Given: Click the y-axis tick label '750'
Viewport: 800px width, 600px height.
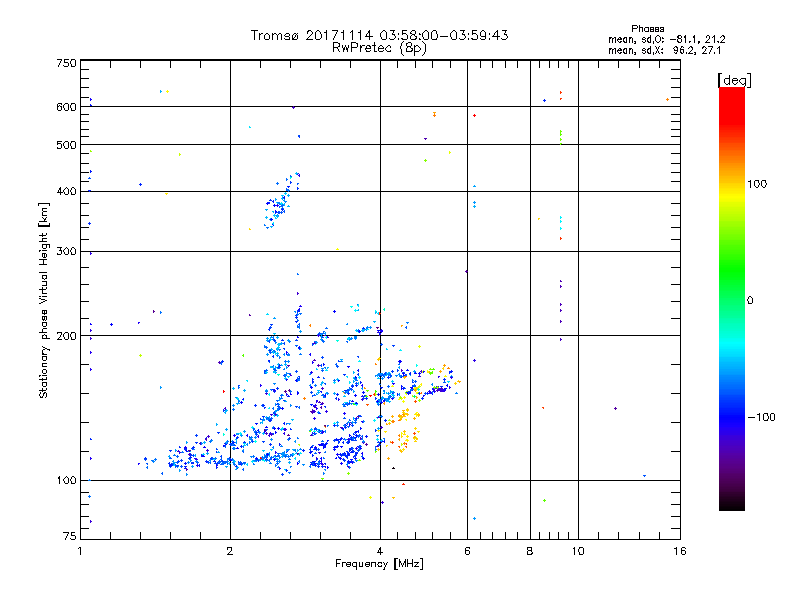Looking at the screenshot, I should pyautogui.click(x=66, y=64).
